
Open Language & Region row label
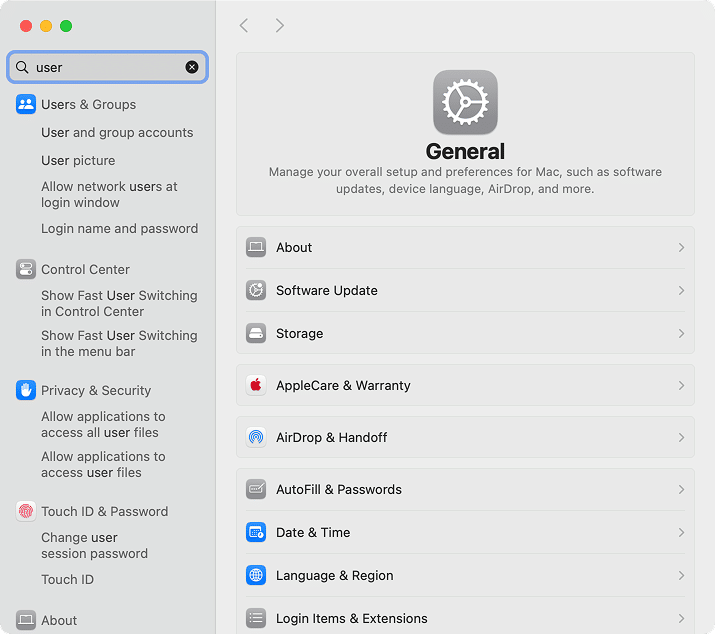[x=334, y=576]
